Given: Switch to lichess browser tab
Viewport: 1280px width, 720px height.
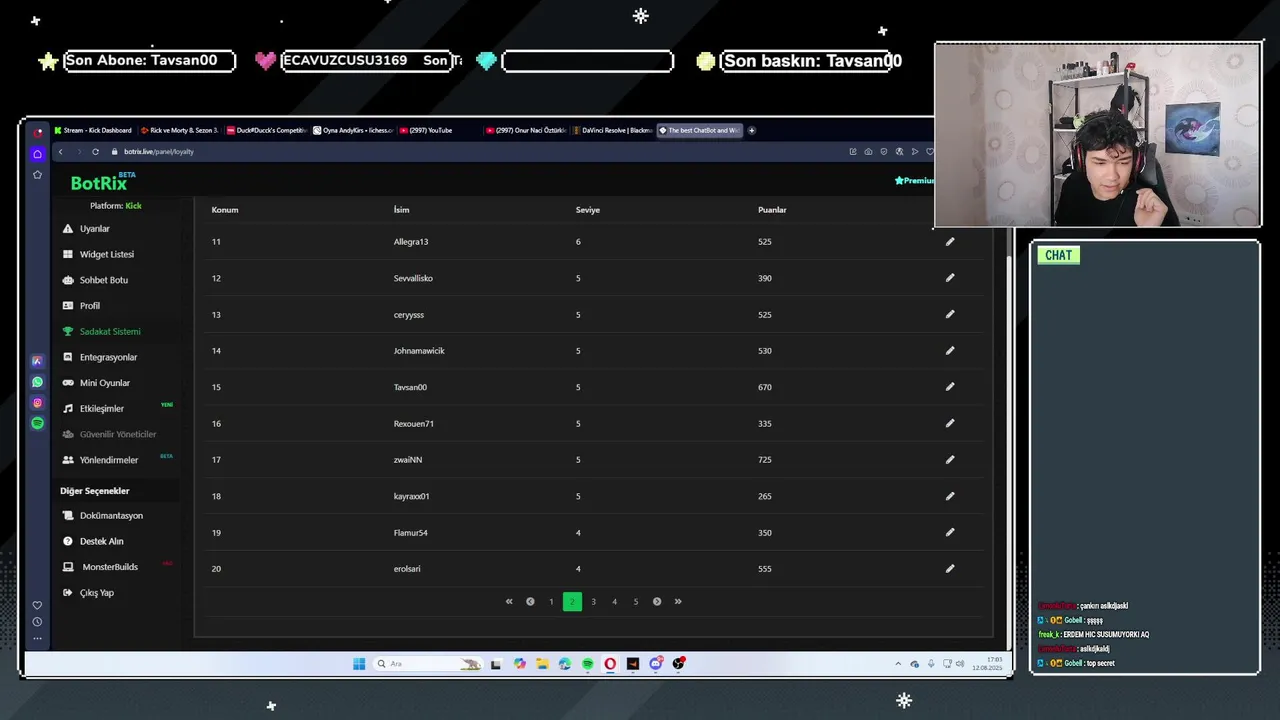Looking at the screenshot, I should click(x=353, y=130).
